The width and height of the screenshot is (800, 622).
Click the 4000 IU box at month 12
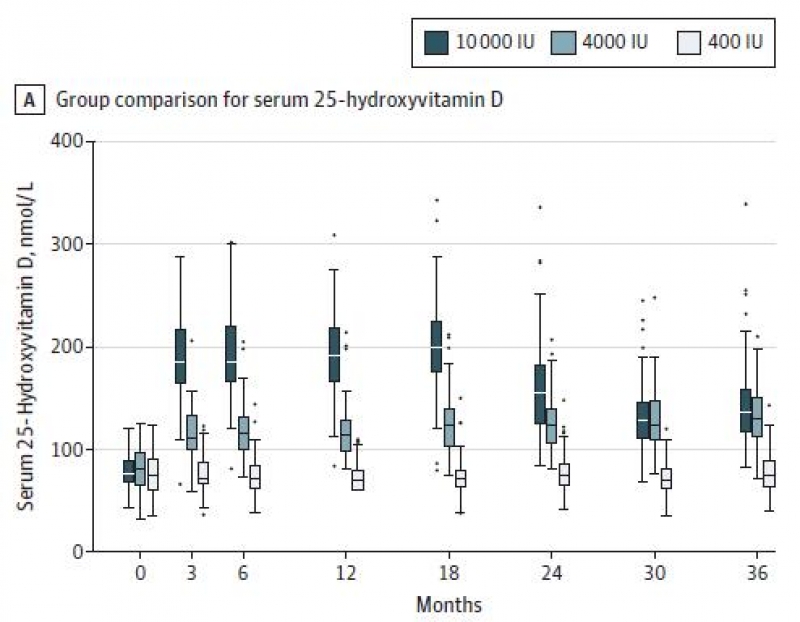(x=346, y=435)
